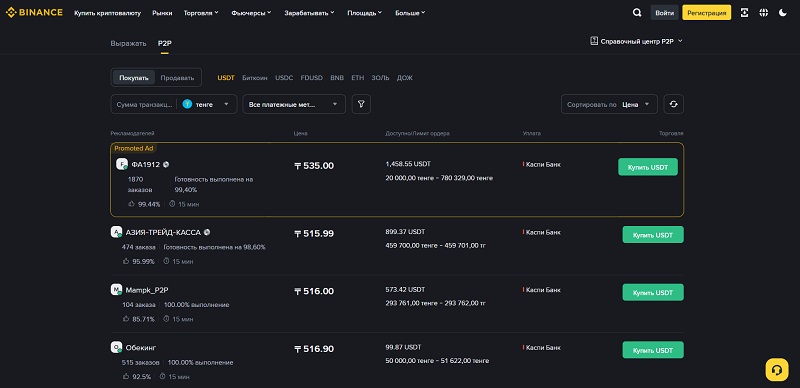The width and height of the screenshot is (800, 388).
Task: Expand the Справочный центр P2P menu
Action: click(636, 41)
